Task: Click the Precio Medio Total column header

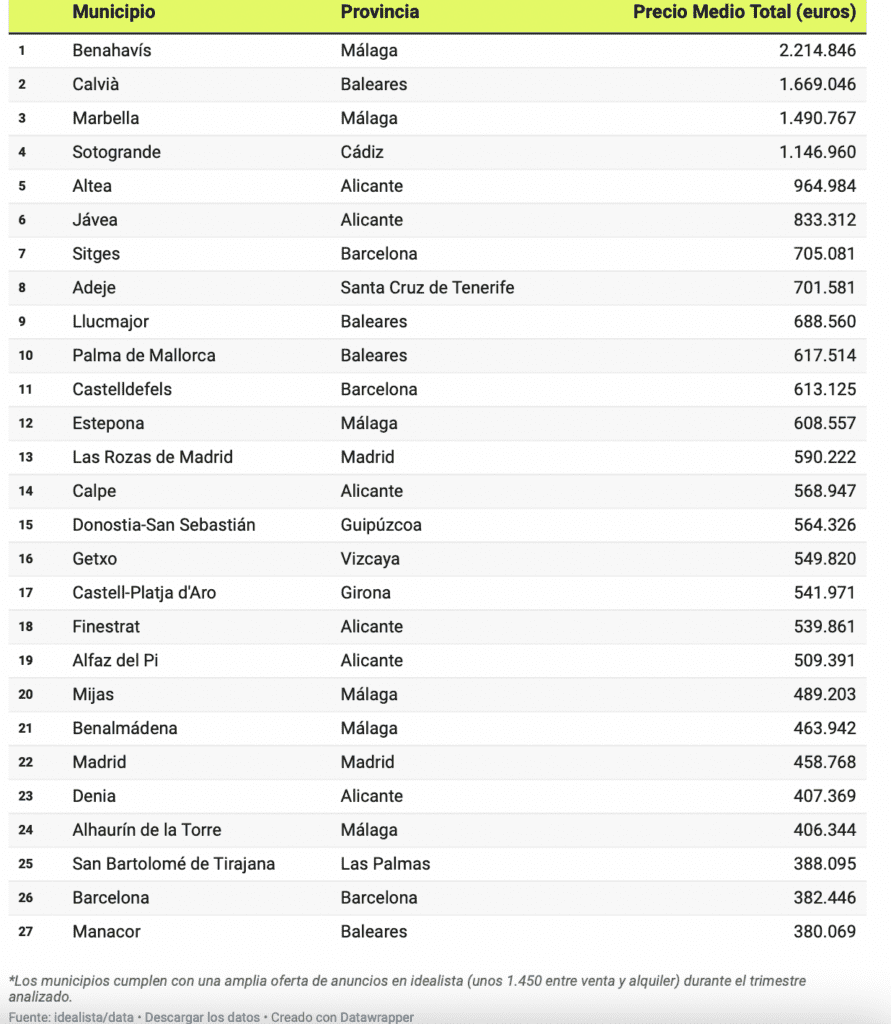Action: point(744,13)
